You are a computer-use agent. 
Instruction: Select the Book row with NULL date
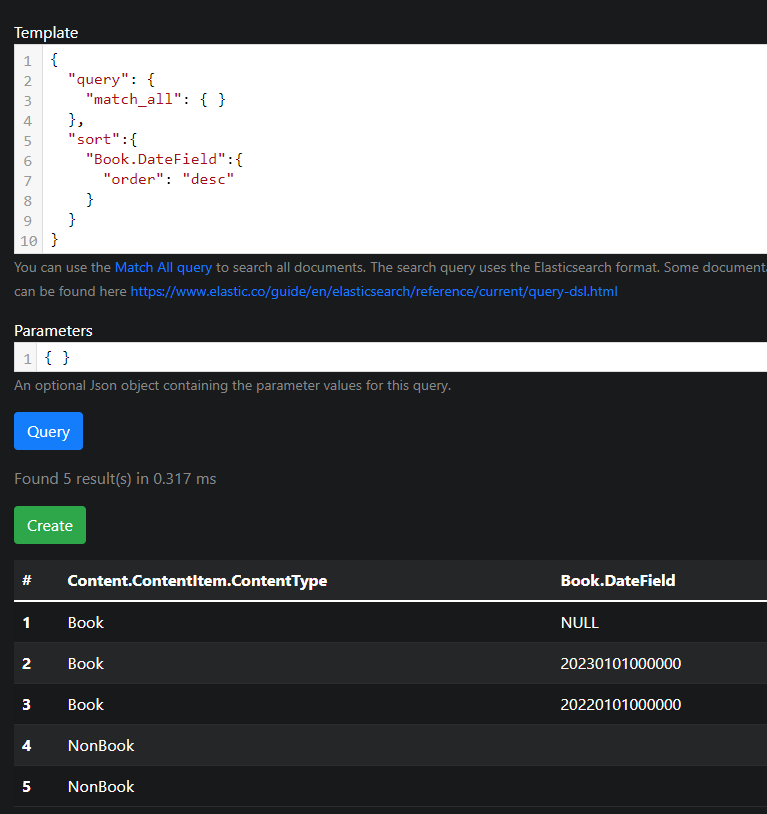300,622
